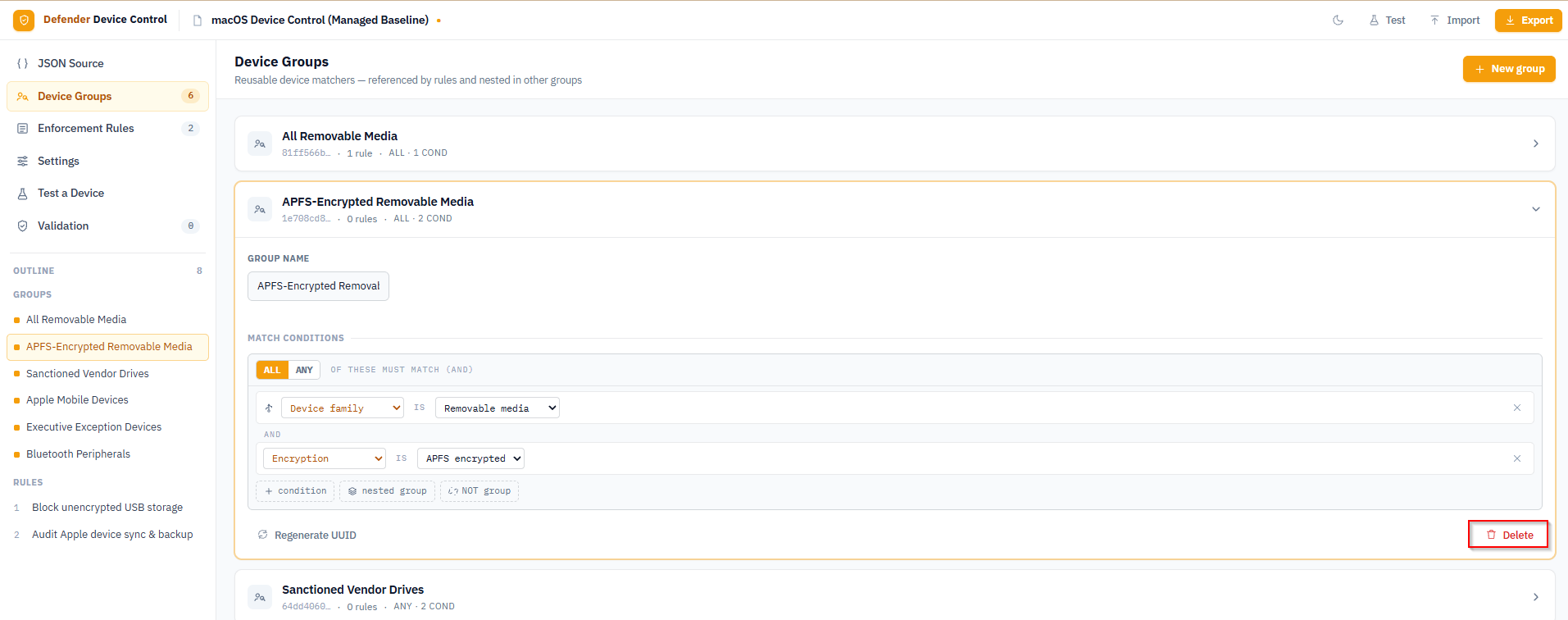This screenshot has height=620, width=1568.
Task: Collapse the APFS-Encrypted Removable Media group card
Action: tap(1536, 209)
